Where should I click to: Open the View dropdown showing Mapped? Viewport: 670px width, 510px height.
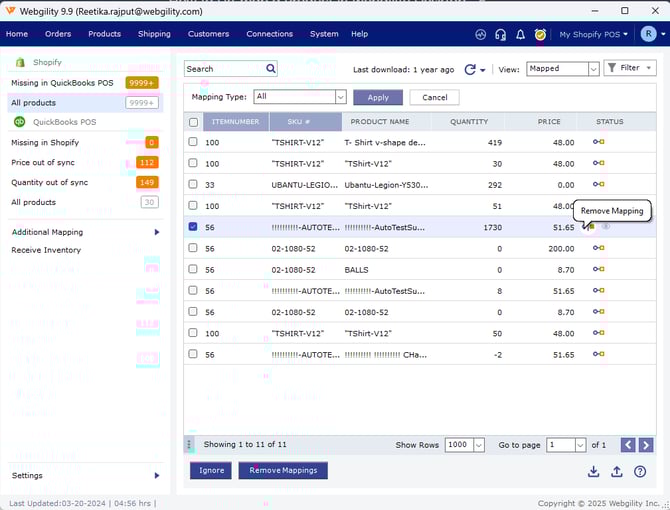593,69
